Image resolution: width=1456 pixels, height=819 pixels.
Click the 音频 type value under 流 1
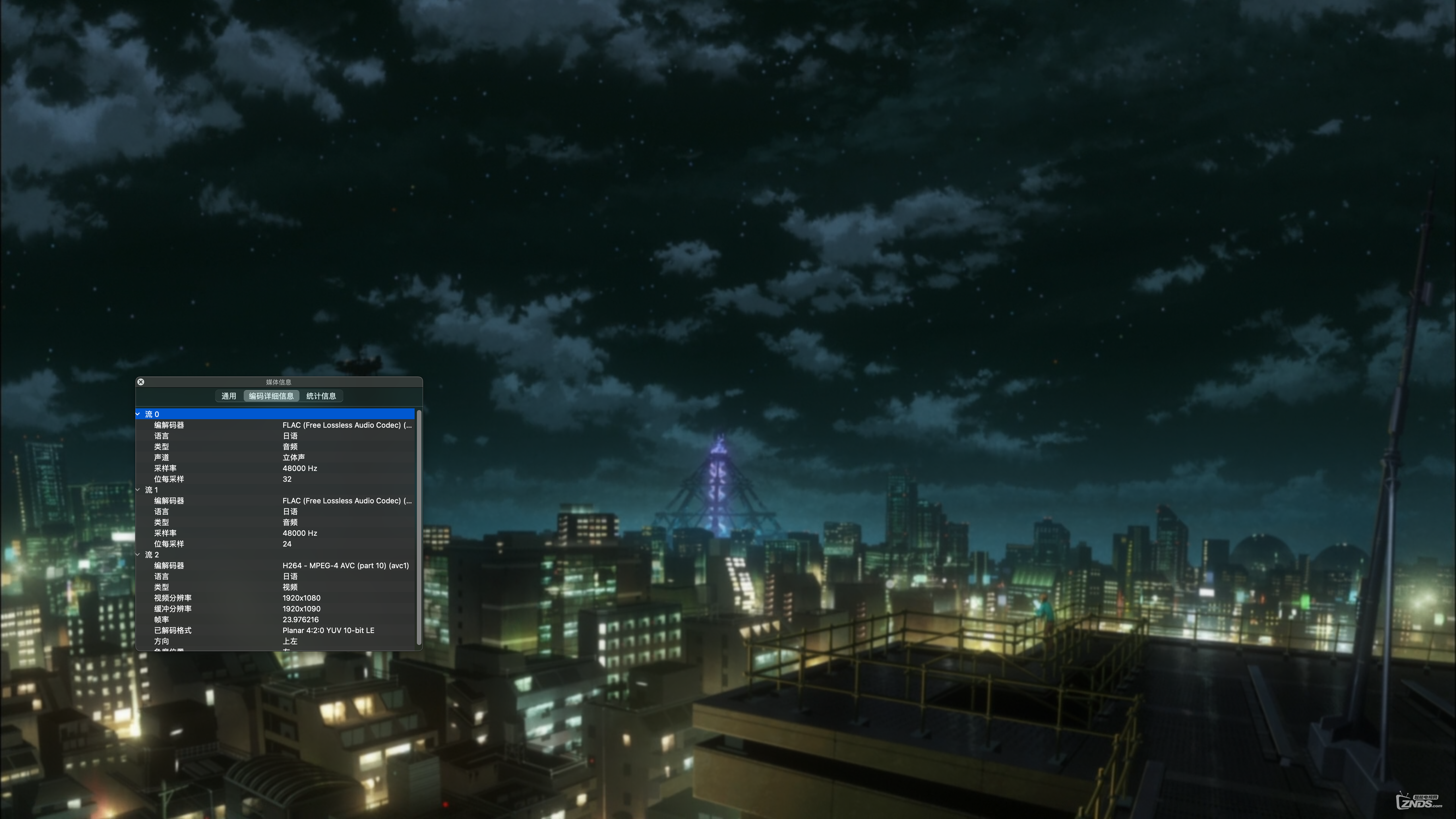290,523
